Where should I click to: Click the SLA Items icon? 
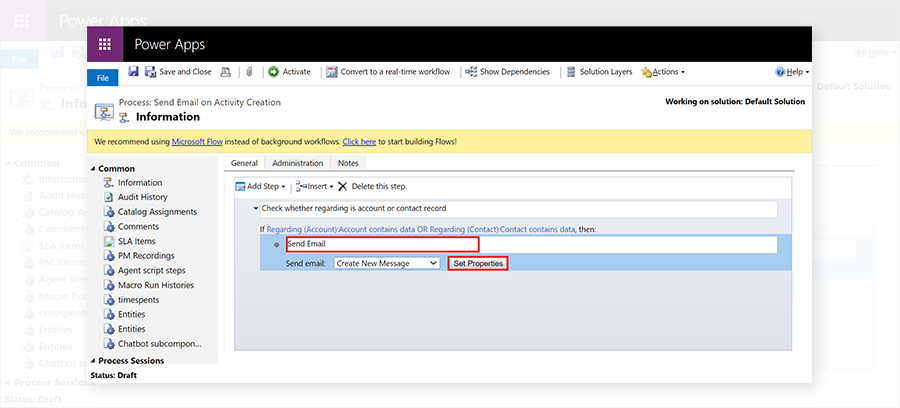108,241
